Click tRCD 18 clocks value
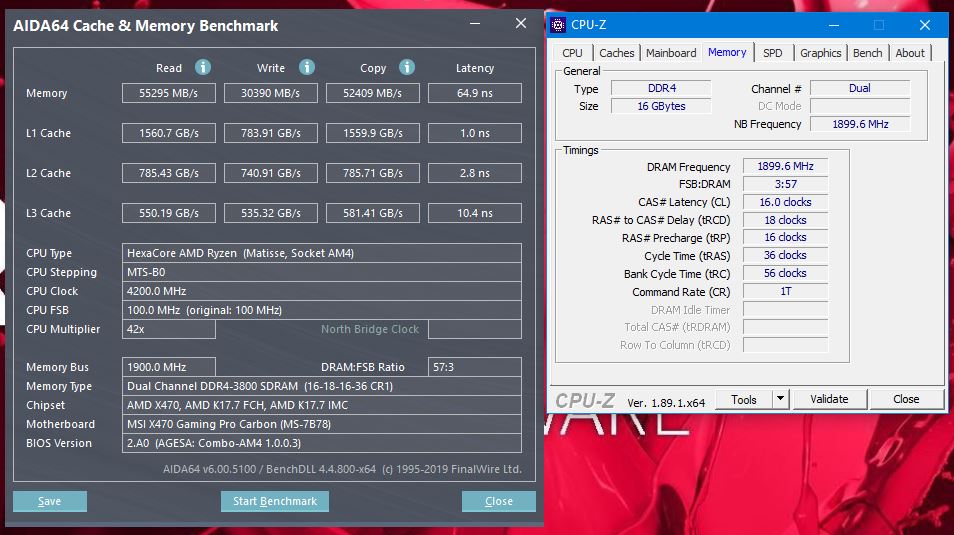This screenshot has width=954, height=535. (785, 220)
